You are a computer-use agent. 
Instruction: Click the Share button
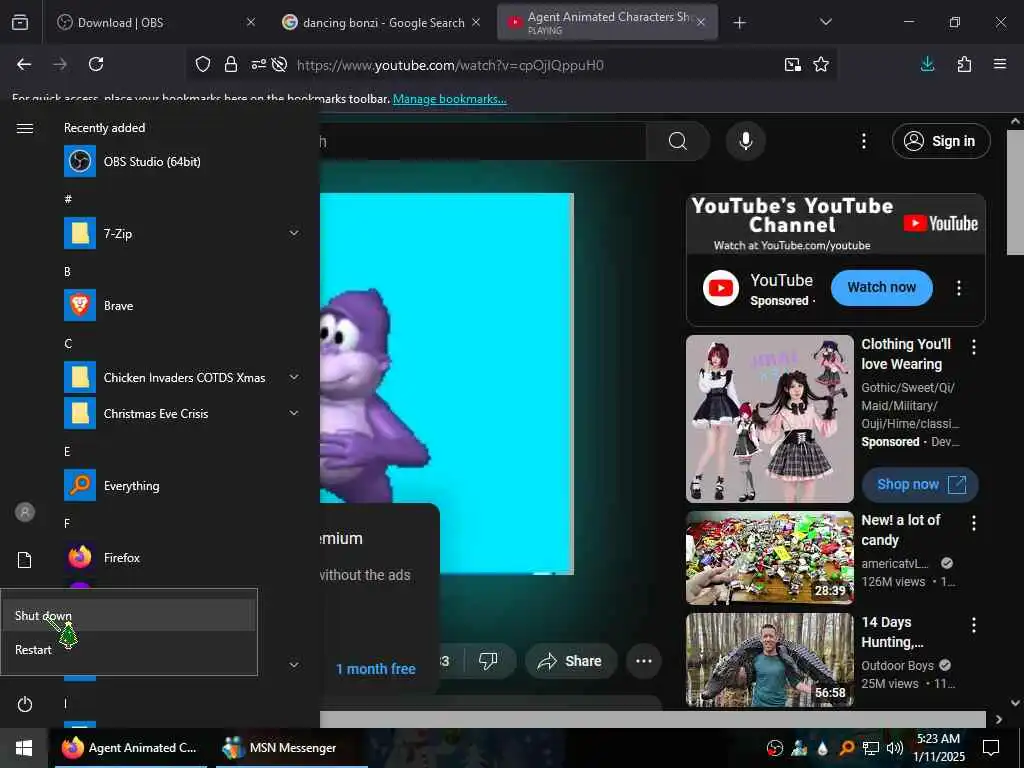point(569,661)
